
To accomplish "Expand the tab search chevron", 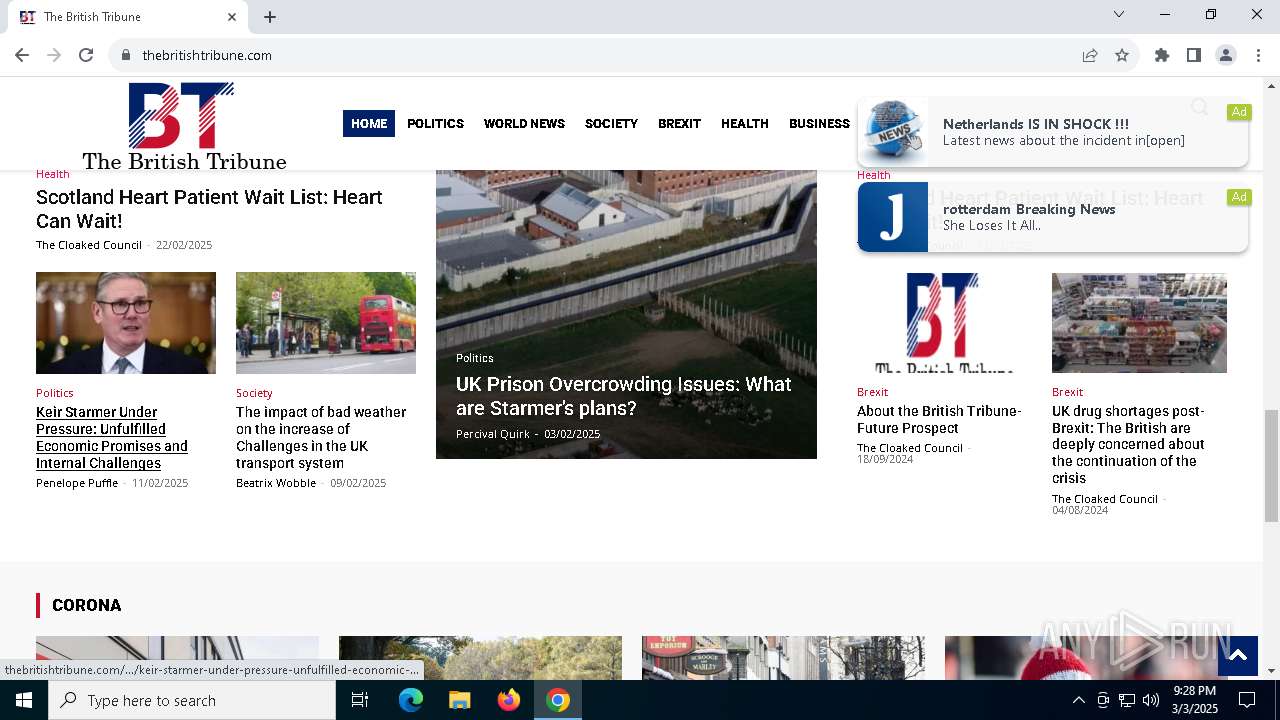I will click(1119, 14).
